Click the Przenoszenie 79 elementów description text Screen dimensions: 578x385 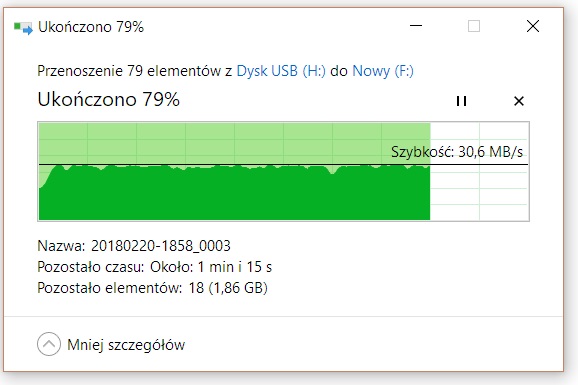[135, 71]
